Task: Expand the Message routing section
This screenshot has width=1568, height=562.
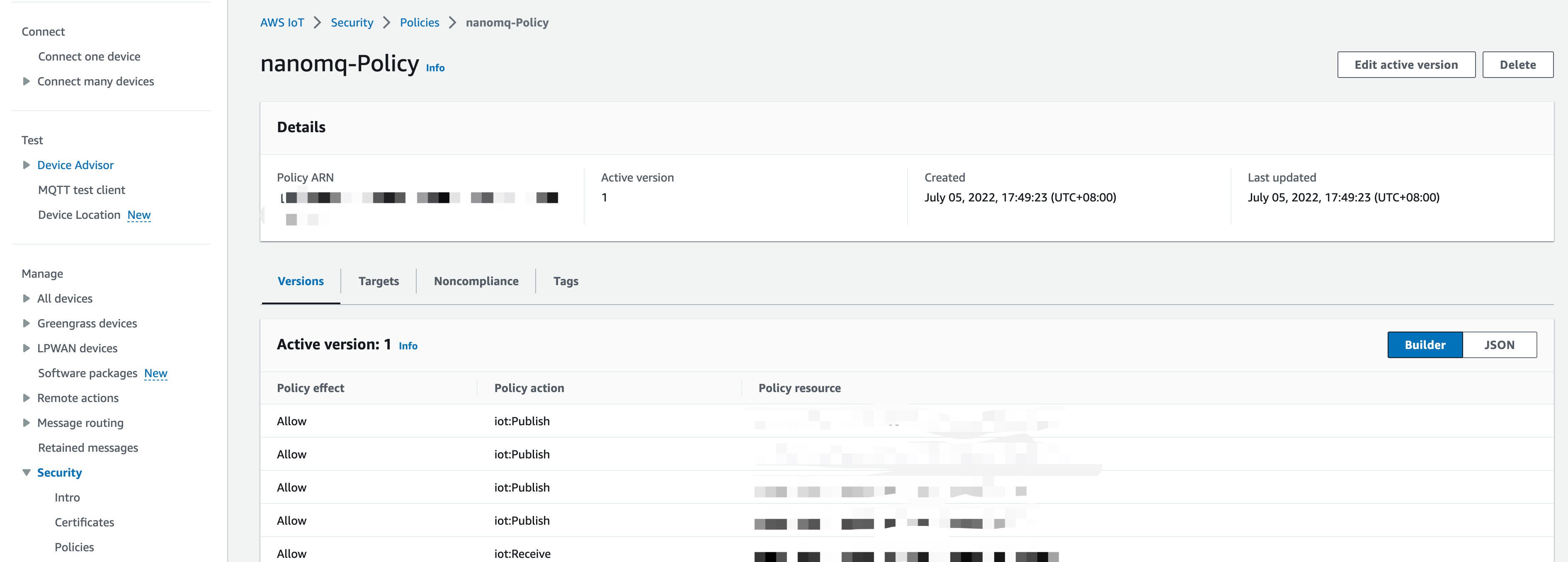Action: 26,422
